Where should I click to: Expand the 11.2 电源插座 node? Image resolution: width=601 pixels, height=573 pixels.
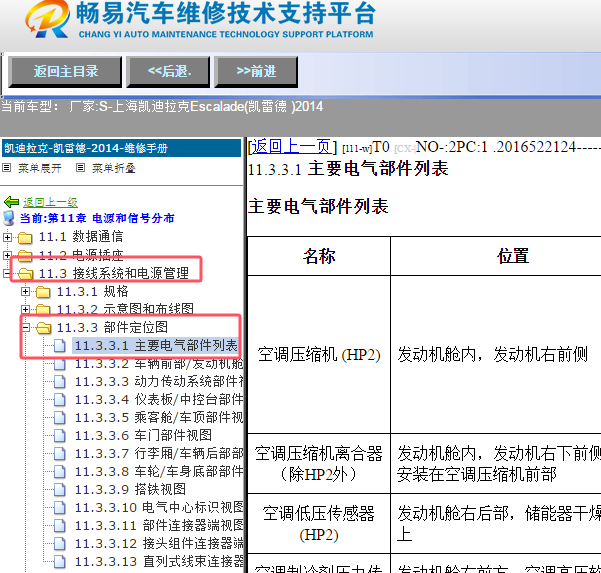[7, 255]
